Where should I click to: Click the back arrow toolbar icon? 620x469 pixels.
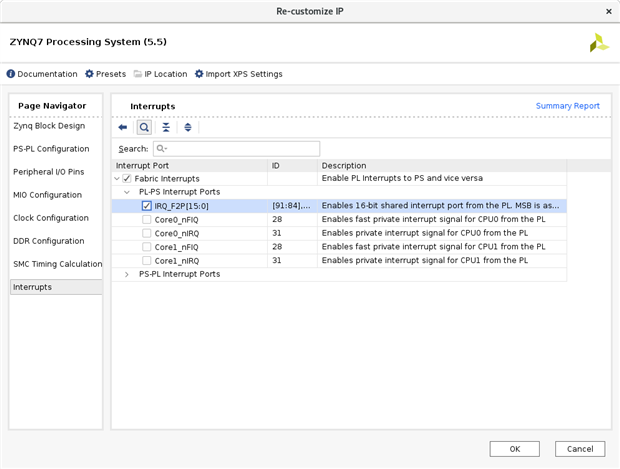pos(123,127)
